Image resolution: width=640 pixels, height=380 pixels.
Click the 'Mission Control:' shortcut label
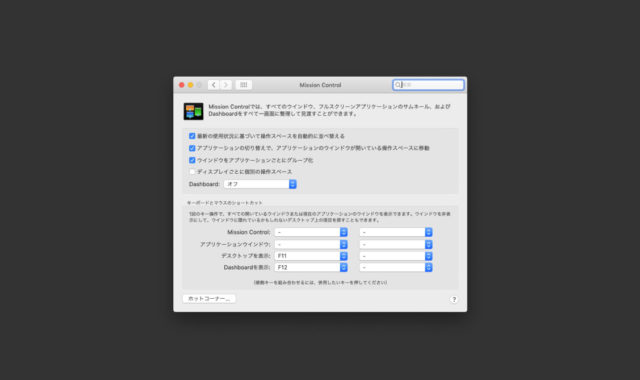249,232
